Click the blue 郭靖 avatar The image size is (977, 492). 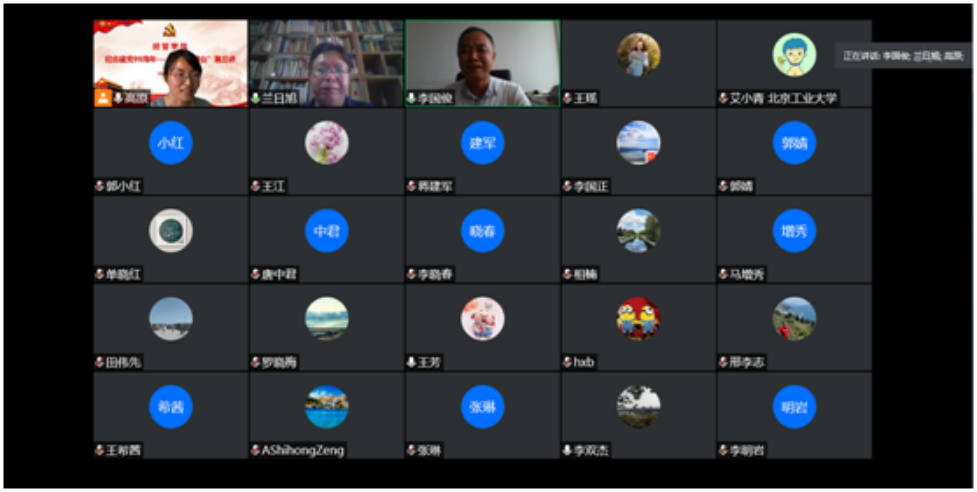click(794, 143)
